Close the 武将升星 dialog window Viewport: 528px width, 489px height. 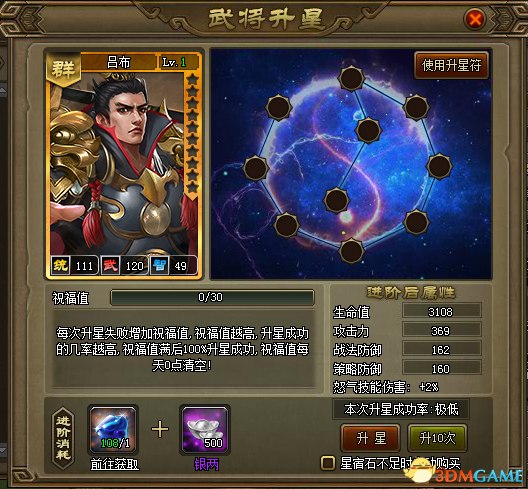click(475, 19)
